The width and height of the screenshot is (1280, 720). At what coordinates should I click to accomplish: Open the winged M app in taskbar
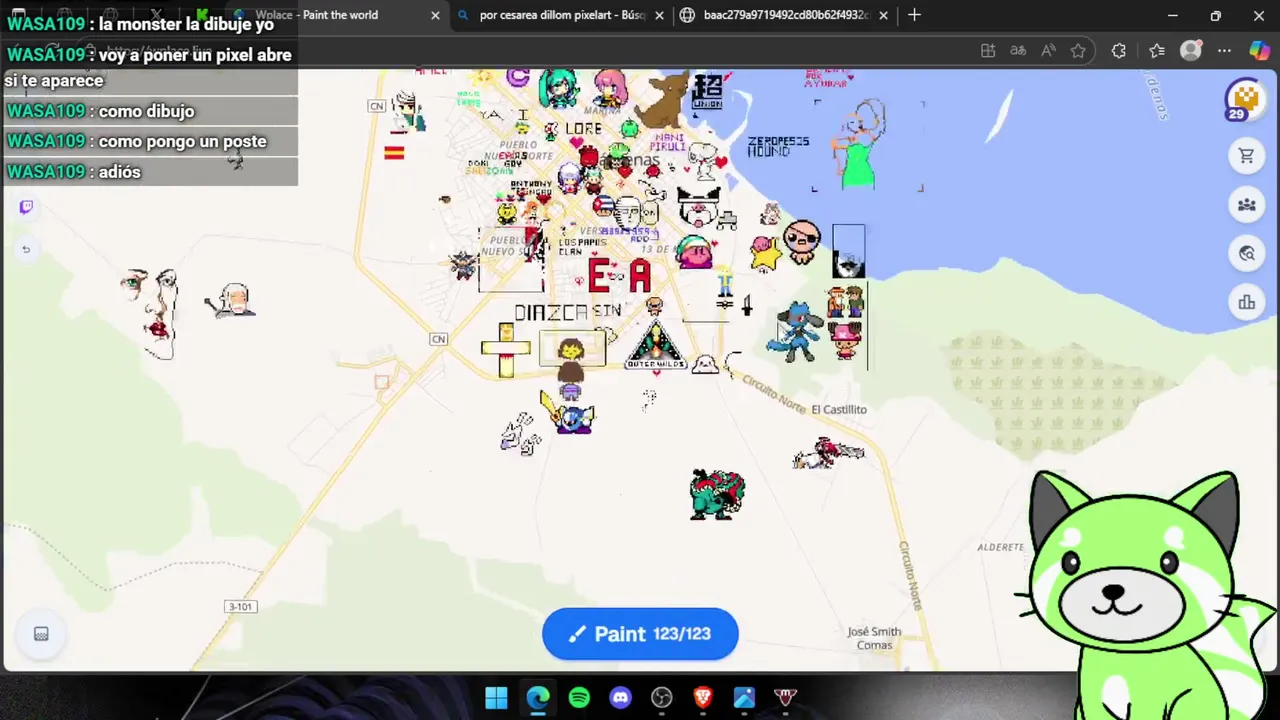pyautogui.click(x=785, y=698)
